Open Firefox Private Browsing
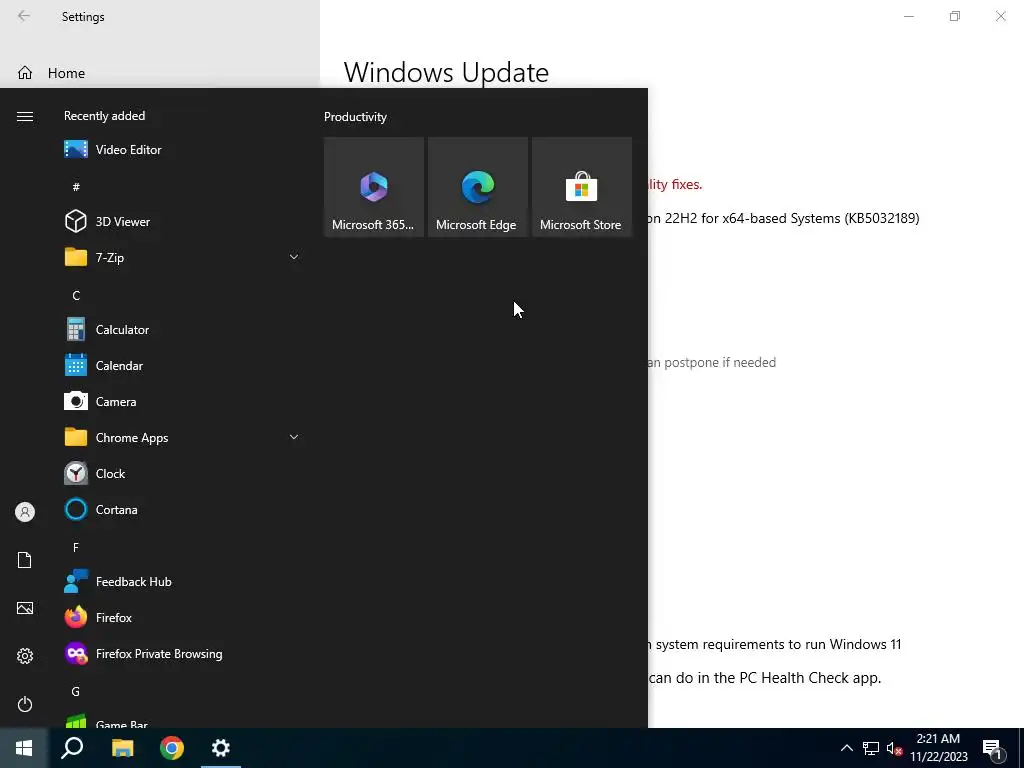The width and height of the screenshot is (1024, 768). [x=183, y=654]
